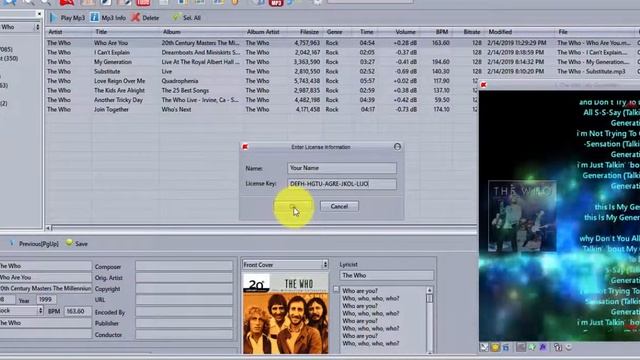Select the Substitute track row
This screenshot has width=640, height=360.
(x=342, y=71)
